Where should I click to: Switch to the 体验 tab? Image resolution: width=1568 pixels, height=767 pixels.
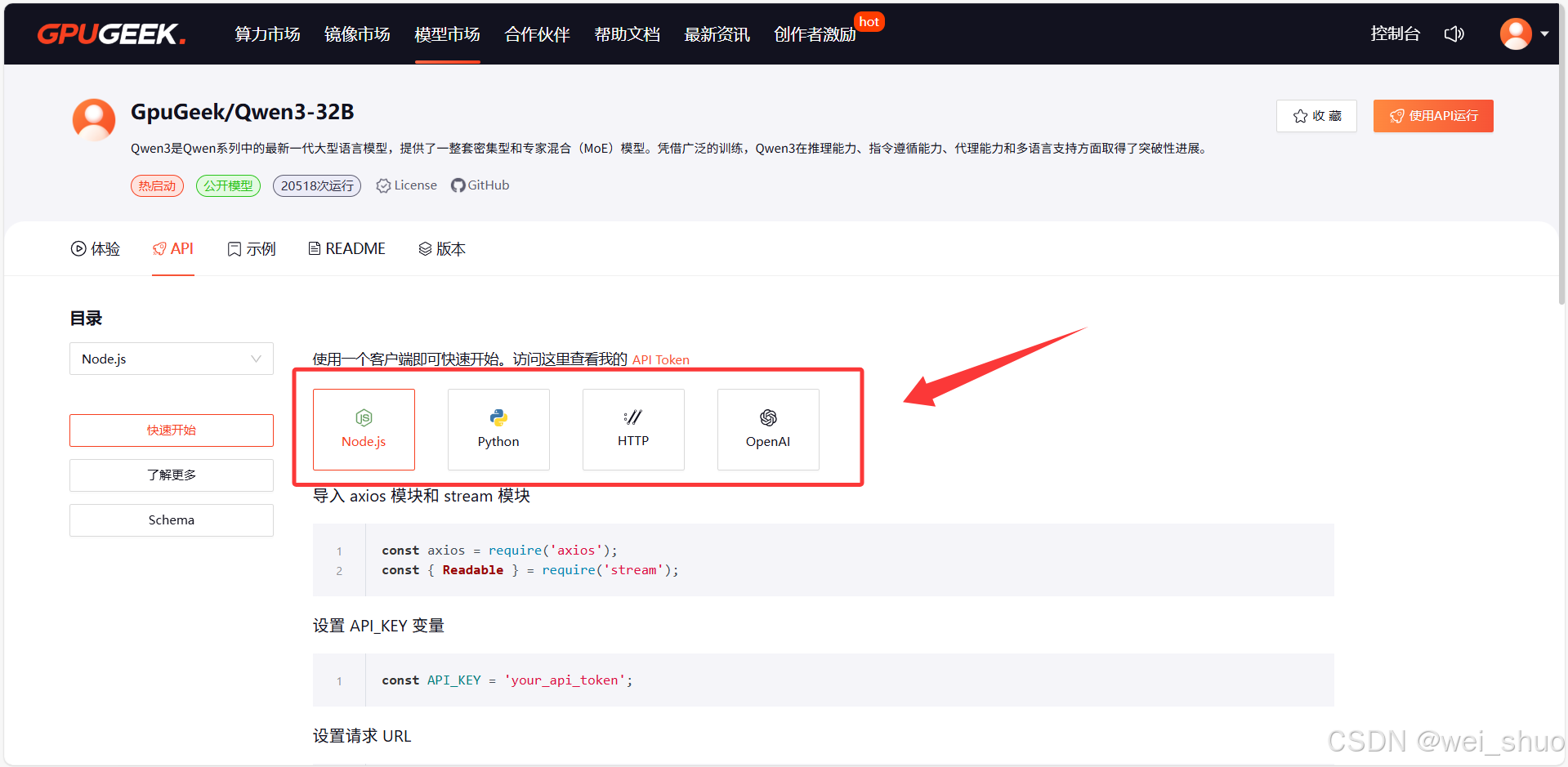[96, 248]
